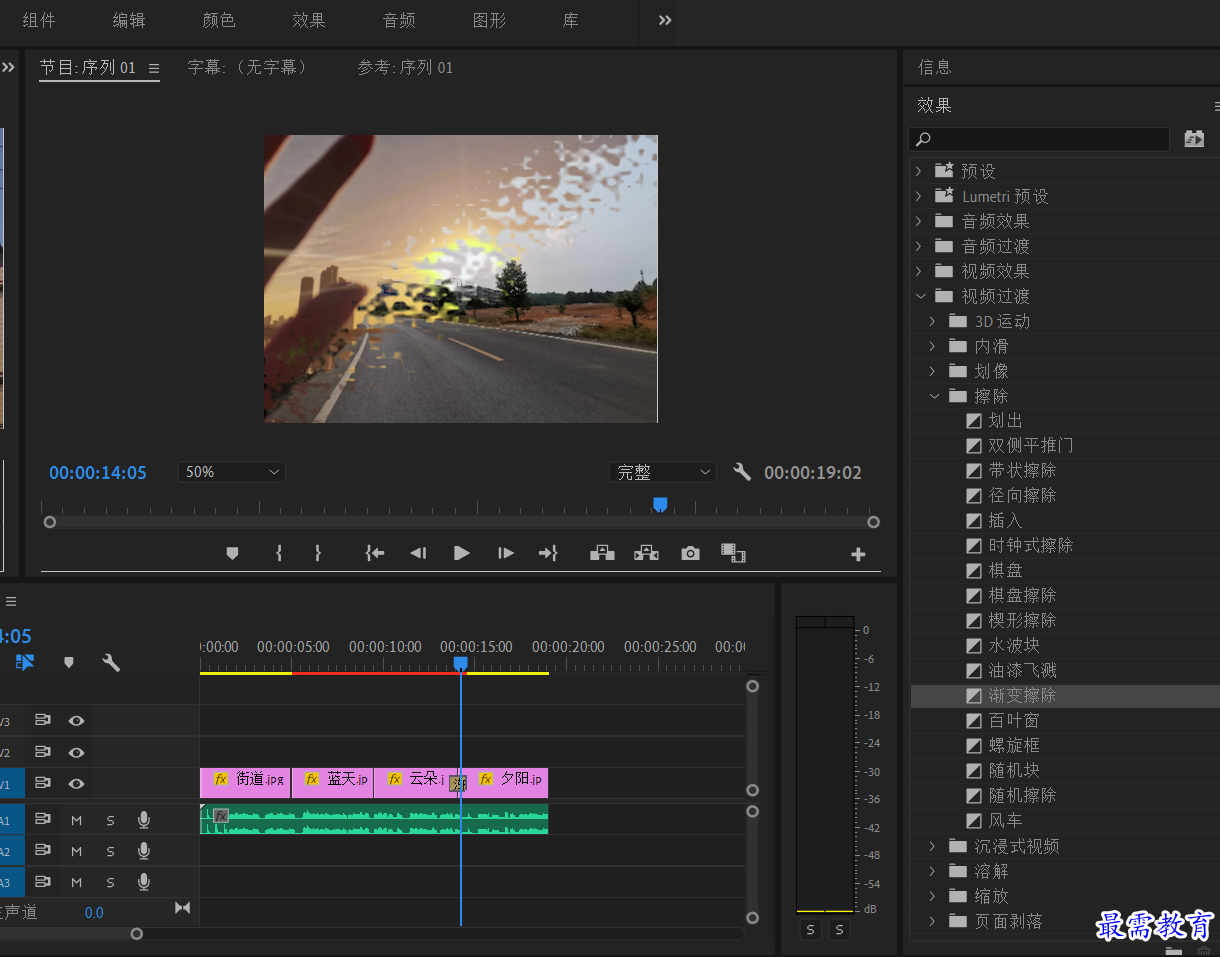The image size is (1220, 957).
Task: Toggle linked selection in the timeline
Action: click(x=25, y=662)
